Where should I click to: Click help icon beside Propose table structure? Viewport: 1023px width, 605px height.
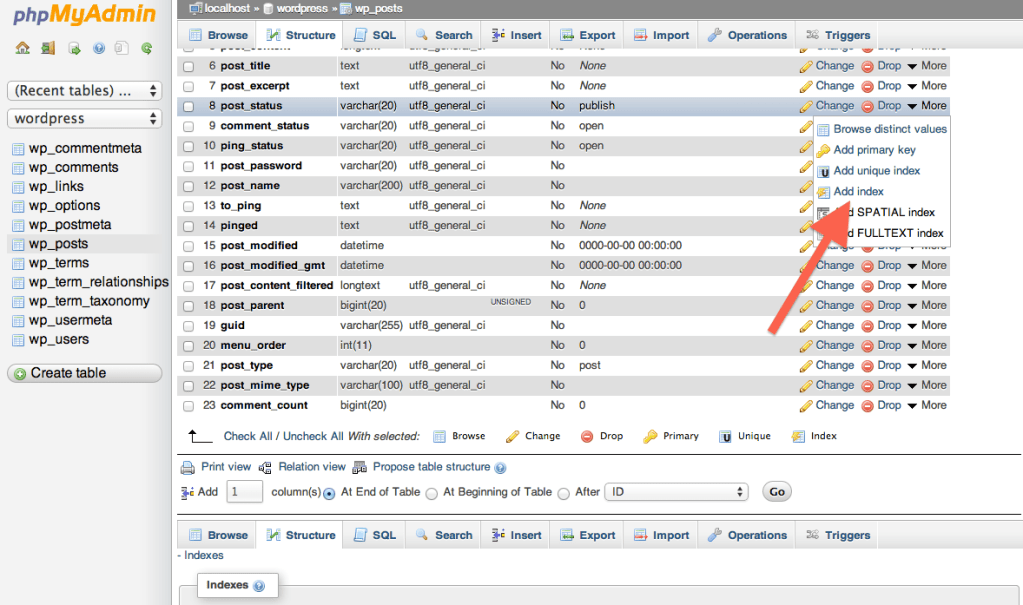click(x=500, y=468)
